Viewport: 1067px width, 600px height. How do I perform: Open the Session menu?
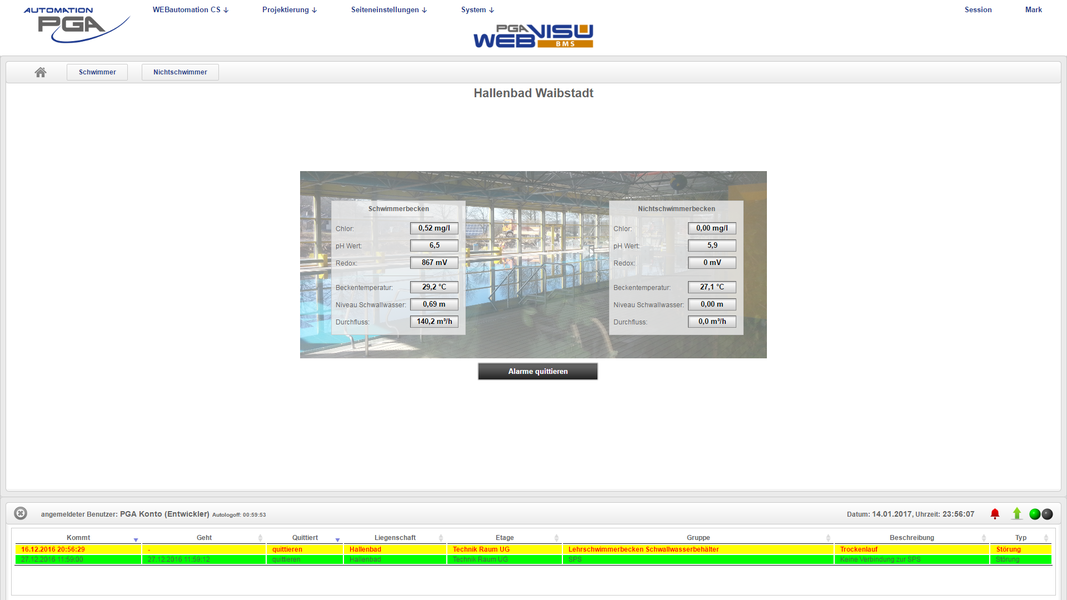coord(977,10)
